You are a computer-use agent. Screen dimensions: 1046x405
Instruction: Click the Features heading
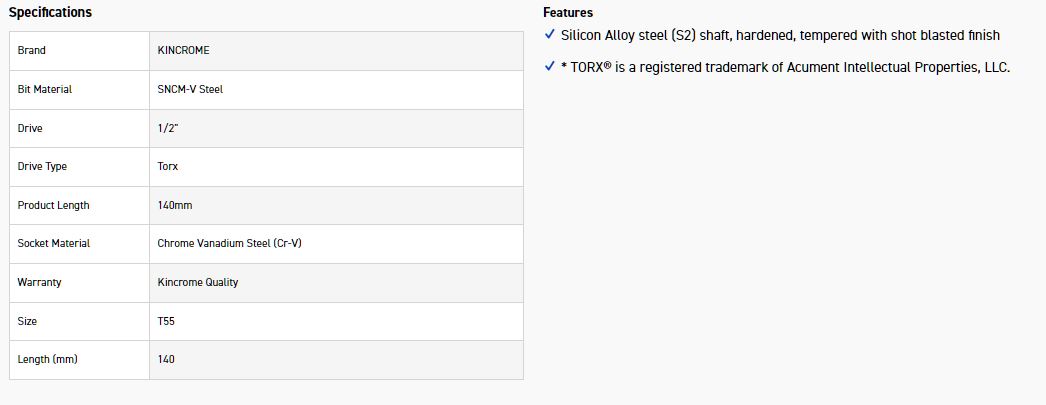coord(568,13)
